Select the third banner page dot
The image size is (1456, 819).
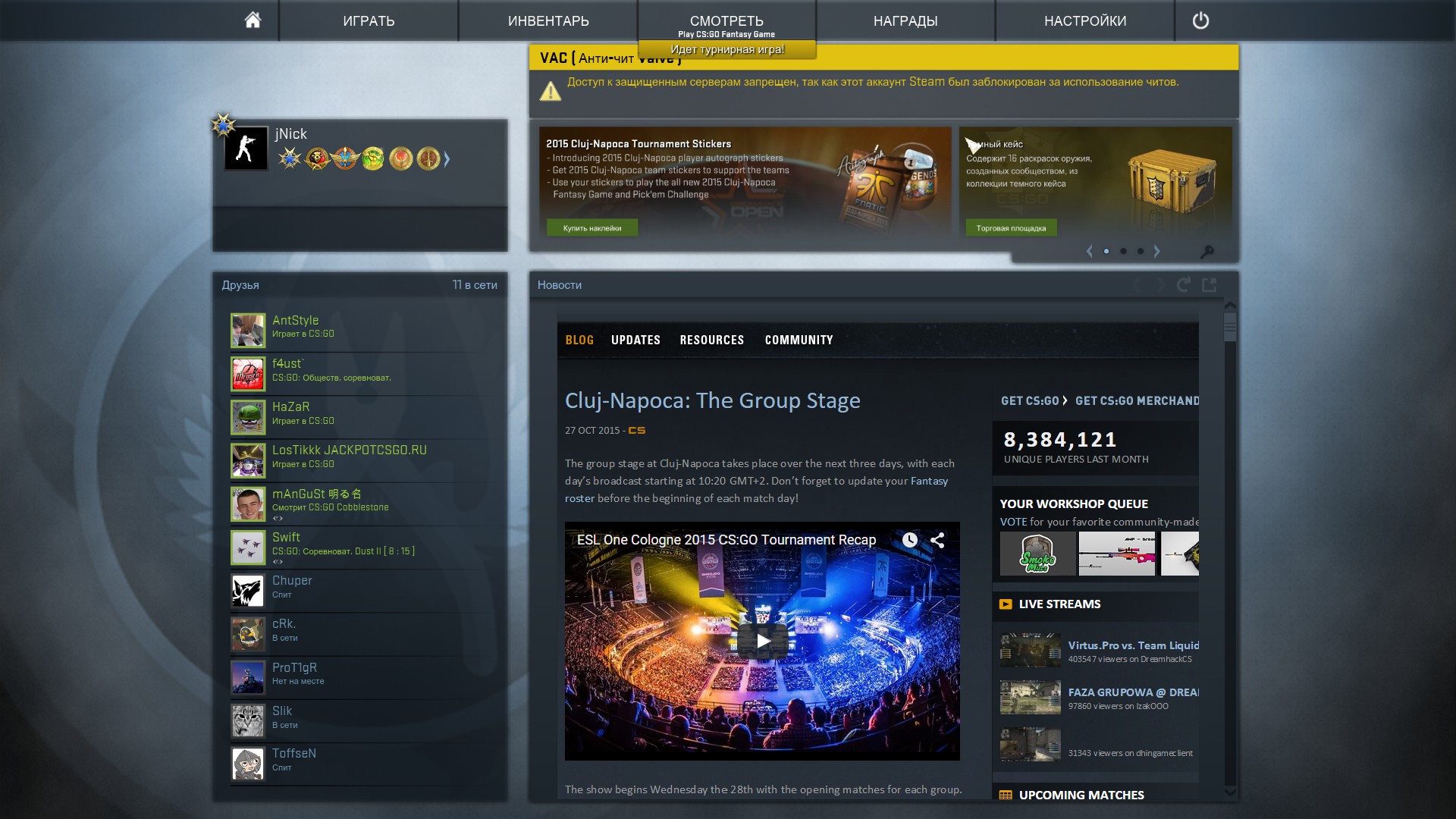pyautogui.click(x=1140, y=251)
